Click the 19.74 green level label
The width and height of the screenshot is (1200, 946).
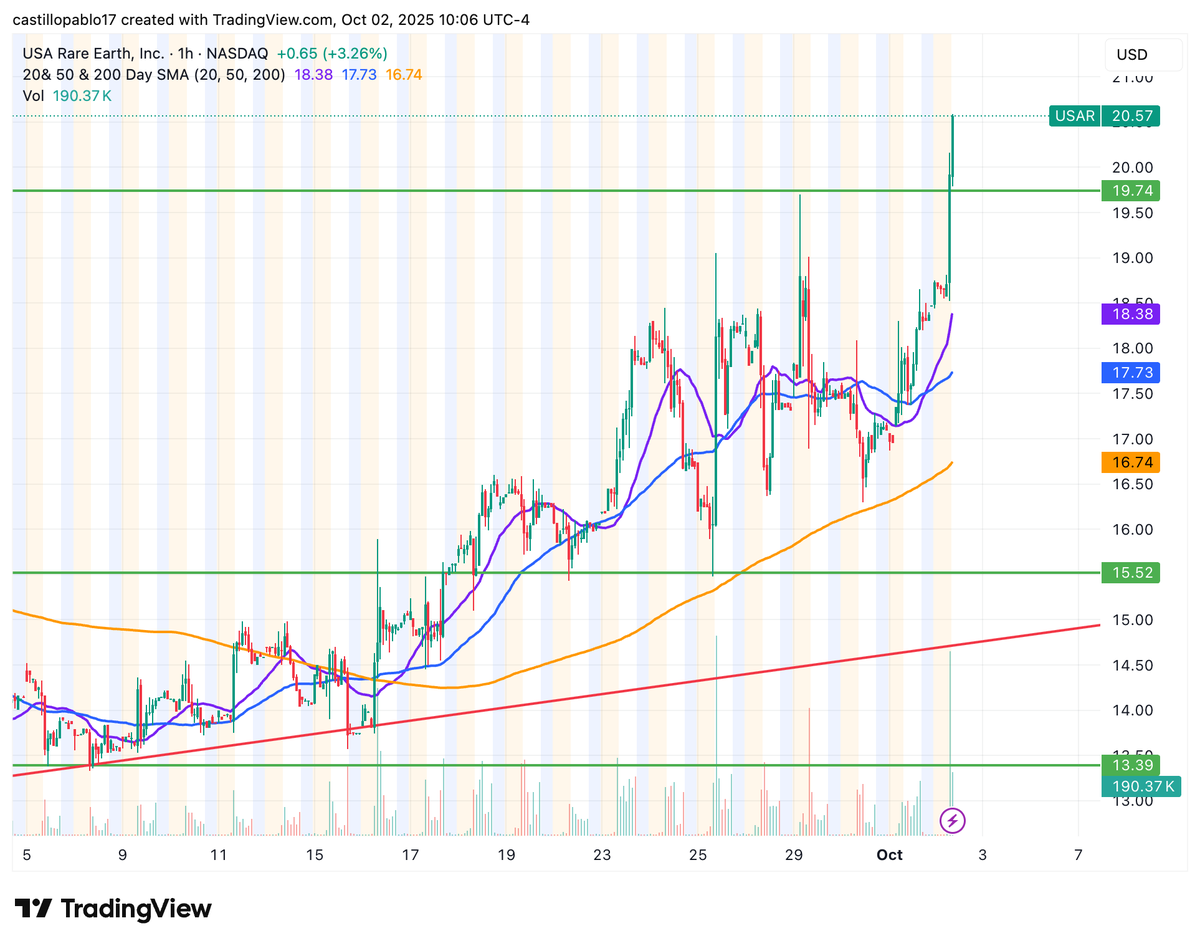pyautogui.click(x=1131, y=190)
